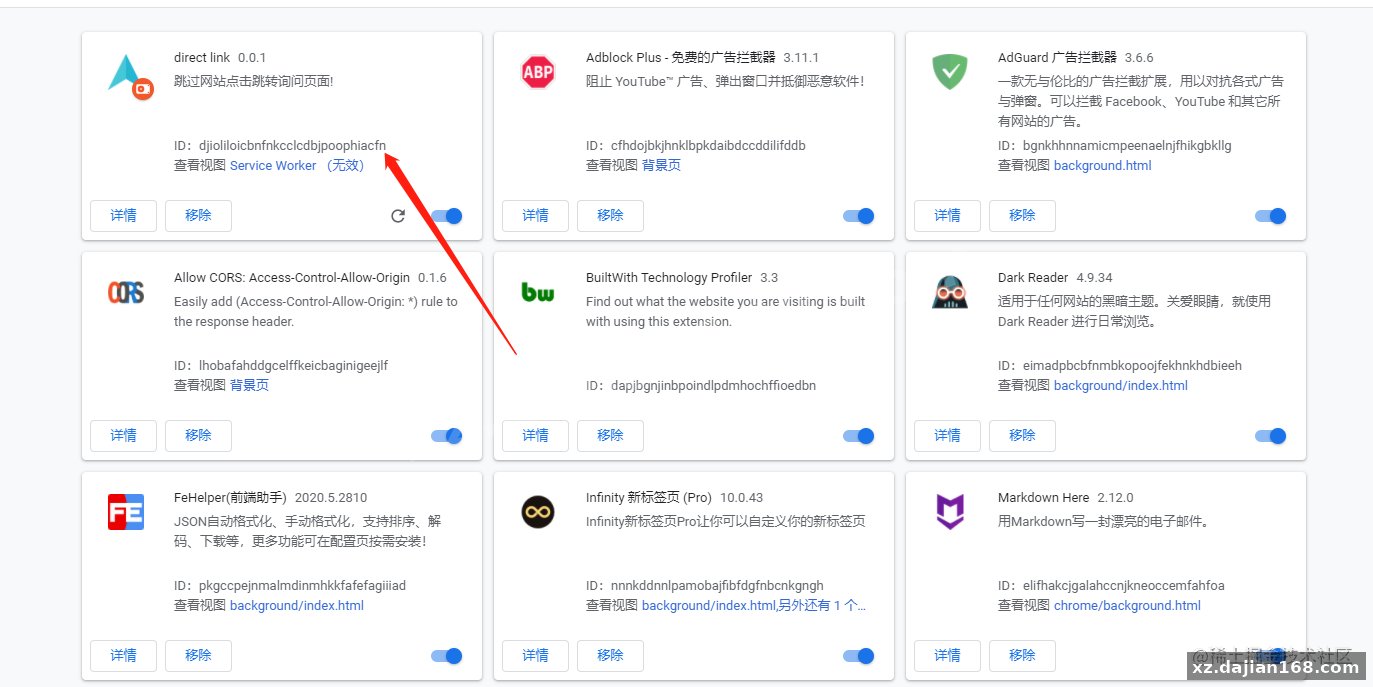Click BuiltWith extension ID text
Image resolution: width=1373 pixels, height=687 pixels.
pos(701,386)
